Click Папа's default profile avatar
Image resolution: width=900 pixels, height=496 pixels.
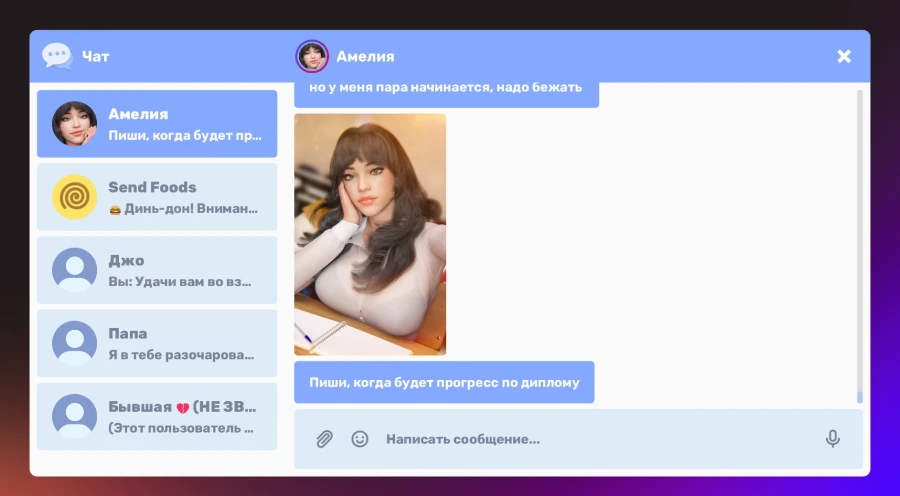click(x=74, y=343)
